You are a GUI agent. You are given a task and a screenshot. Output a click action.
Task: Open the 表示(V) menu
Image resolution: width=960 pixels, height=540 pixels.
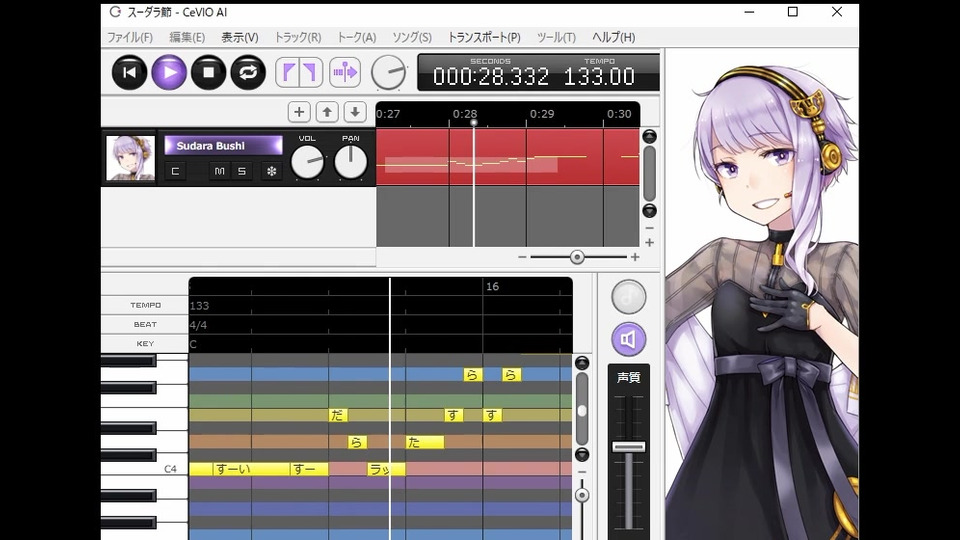[239, 37]
